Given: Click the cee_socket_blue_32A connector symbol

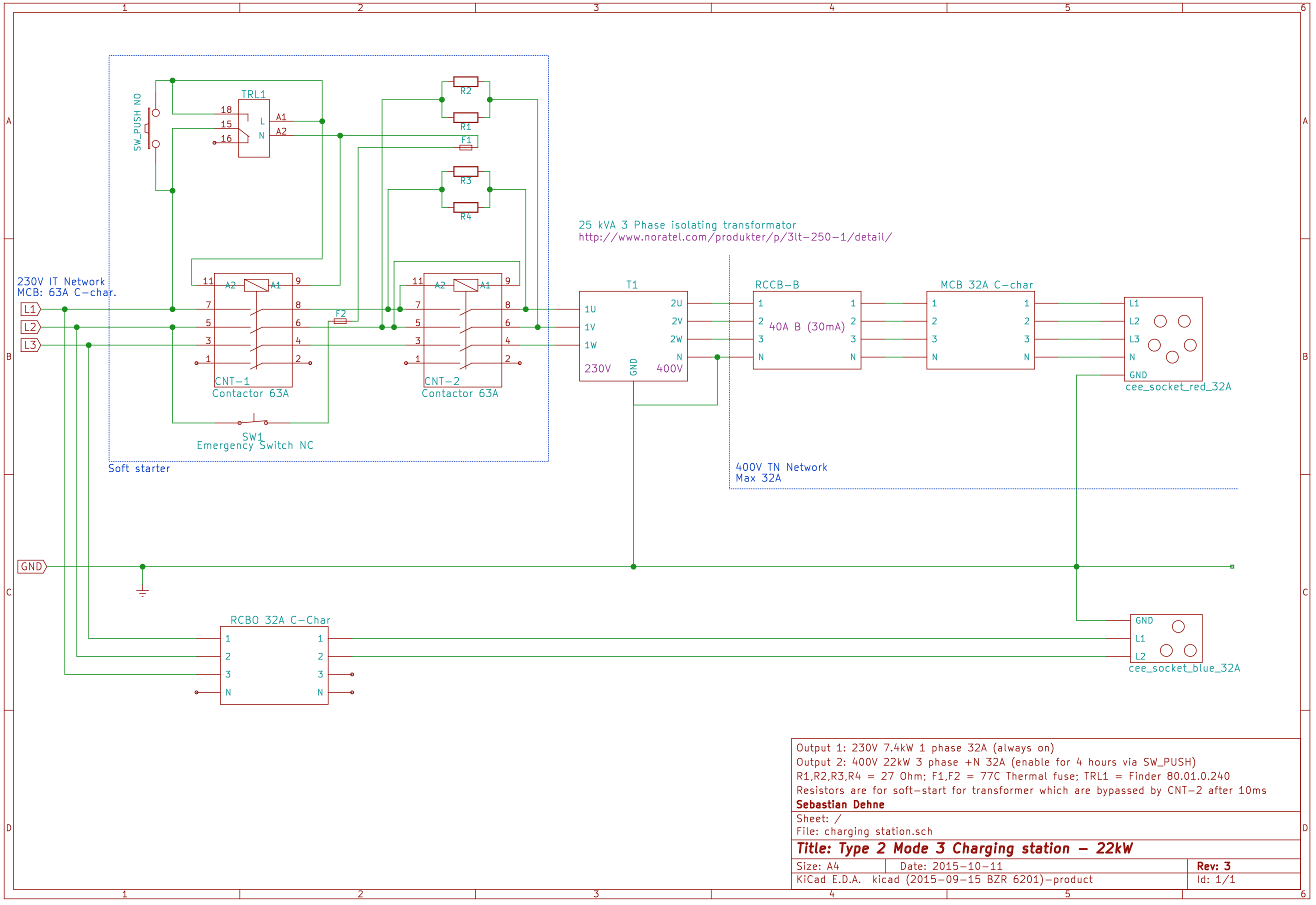Looking at the screenshot, I should coord(1165,638).
